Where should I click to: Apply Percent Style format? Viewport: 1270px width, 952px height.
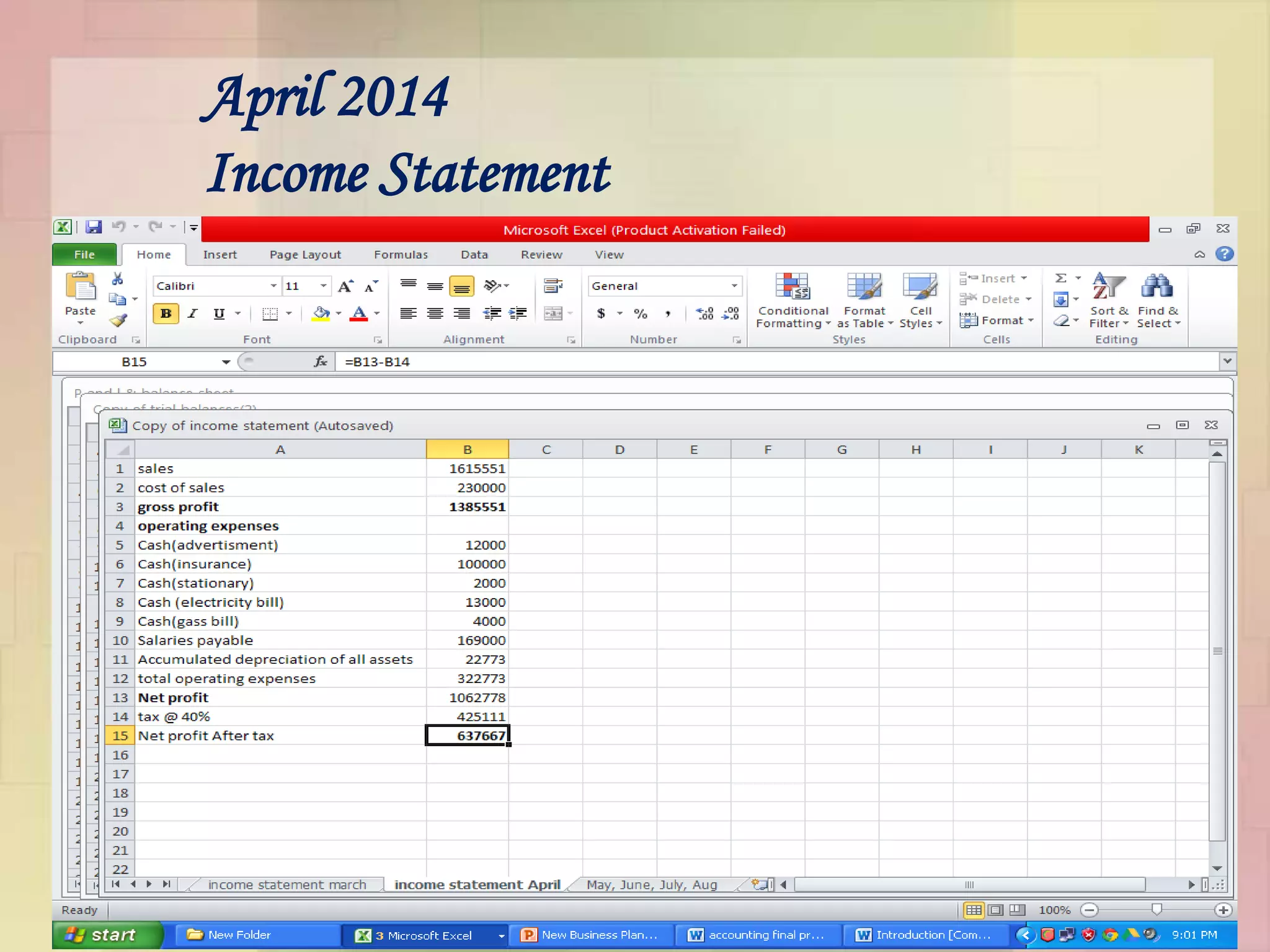[x=641, y=314]
